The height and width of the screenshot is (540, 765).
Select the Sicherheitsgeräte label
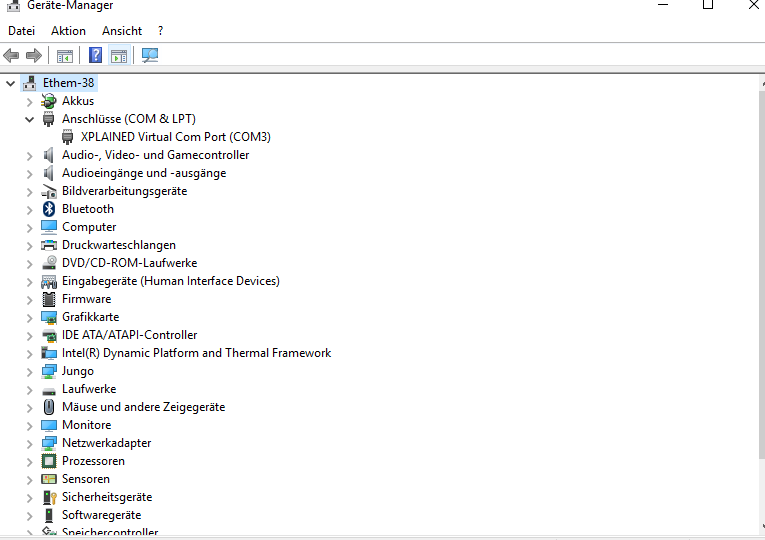point(107,497)
